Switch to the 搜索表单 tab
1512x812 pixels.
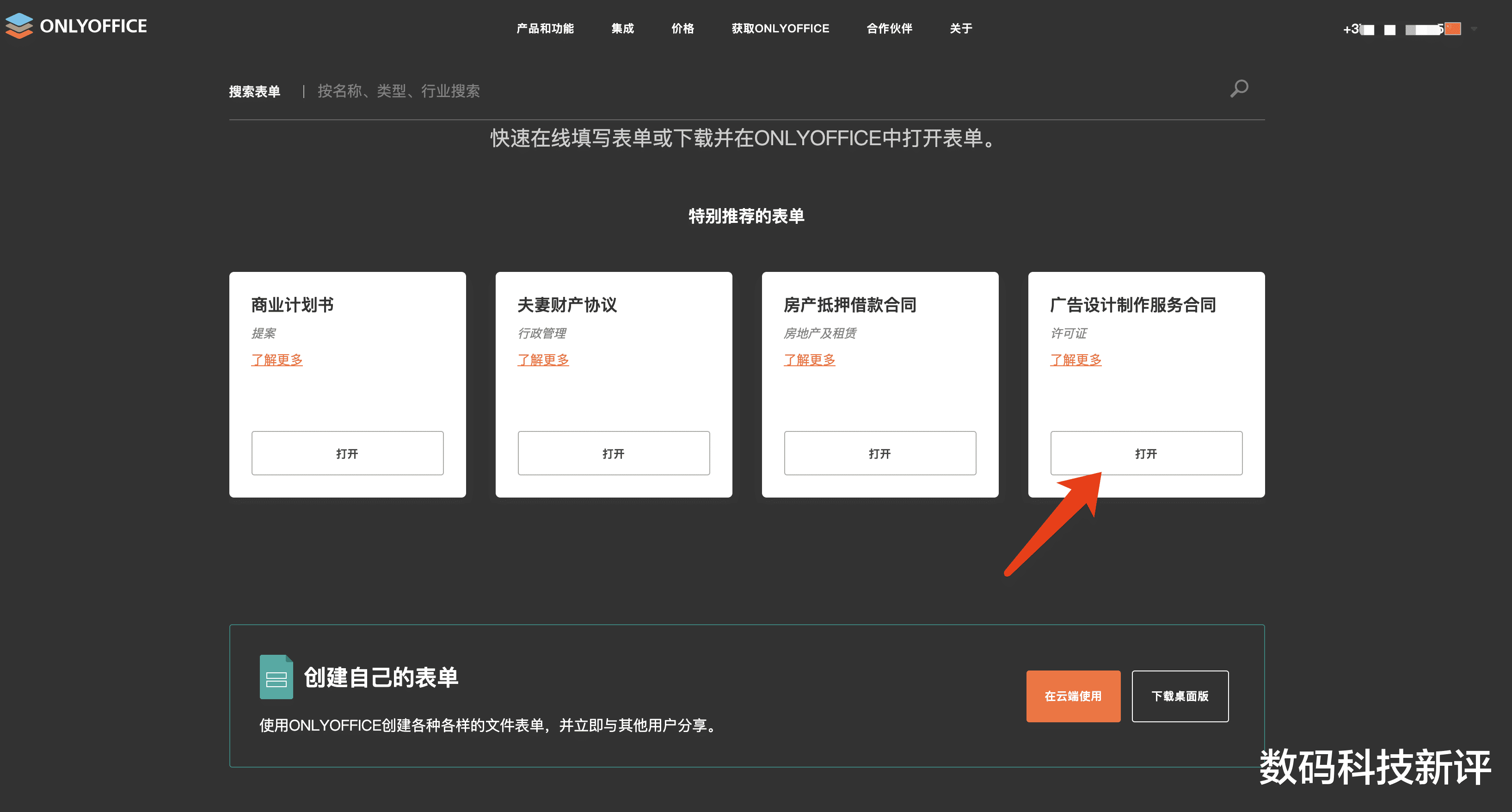tap(253, 91)
